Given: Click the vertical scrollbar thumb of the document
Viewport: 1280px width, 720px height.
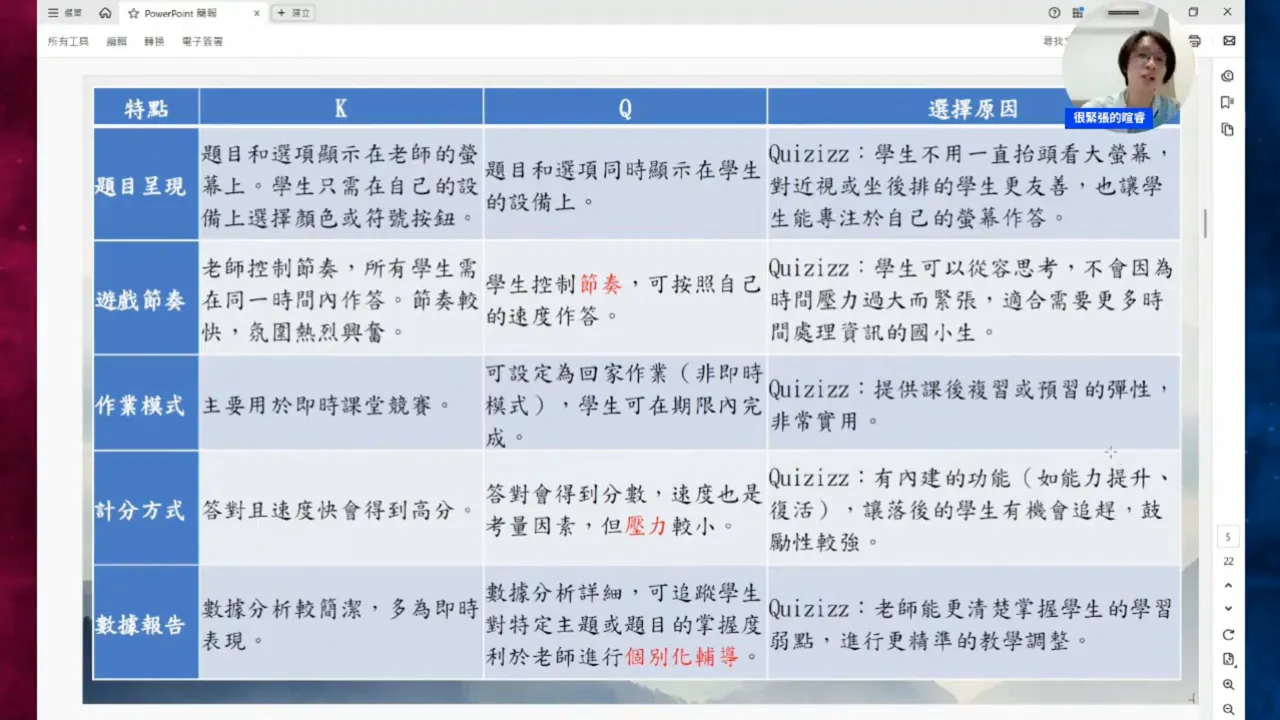Looking at the screenshot, I should point(1205,223).
